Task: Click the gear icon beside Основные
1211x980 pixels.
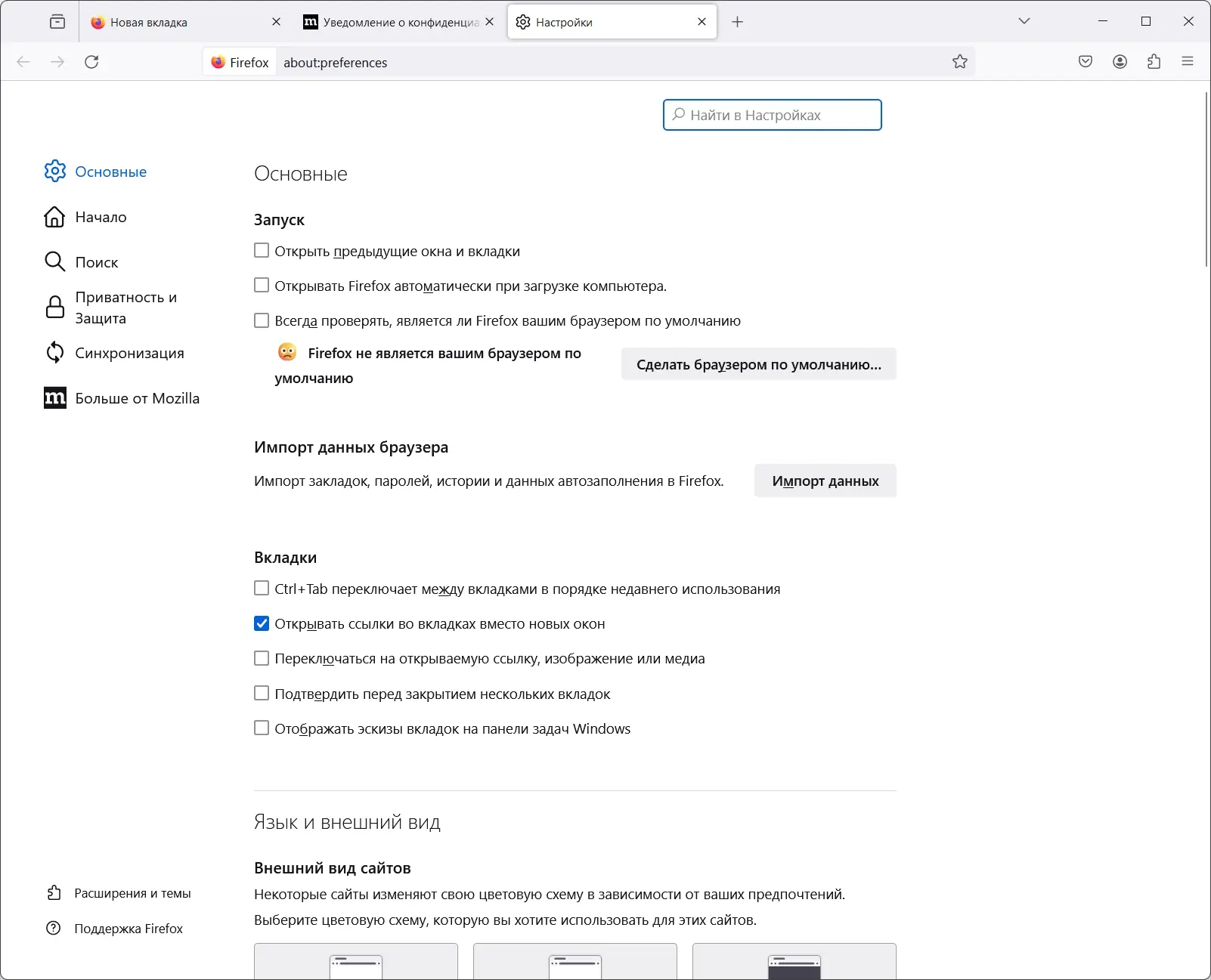Action: pos(55,172)
